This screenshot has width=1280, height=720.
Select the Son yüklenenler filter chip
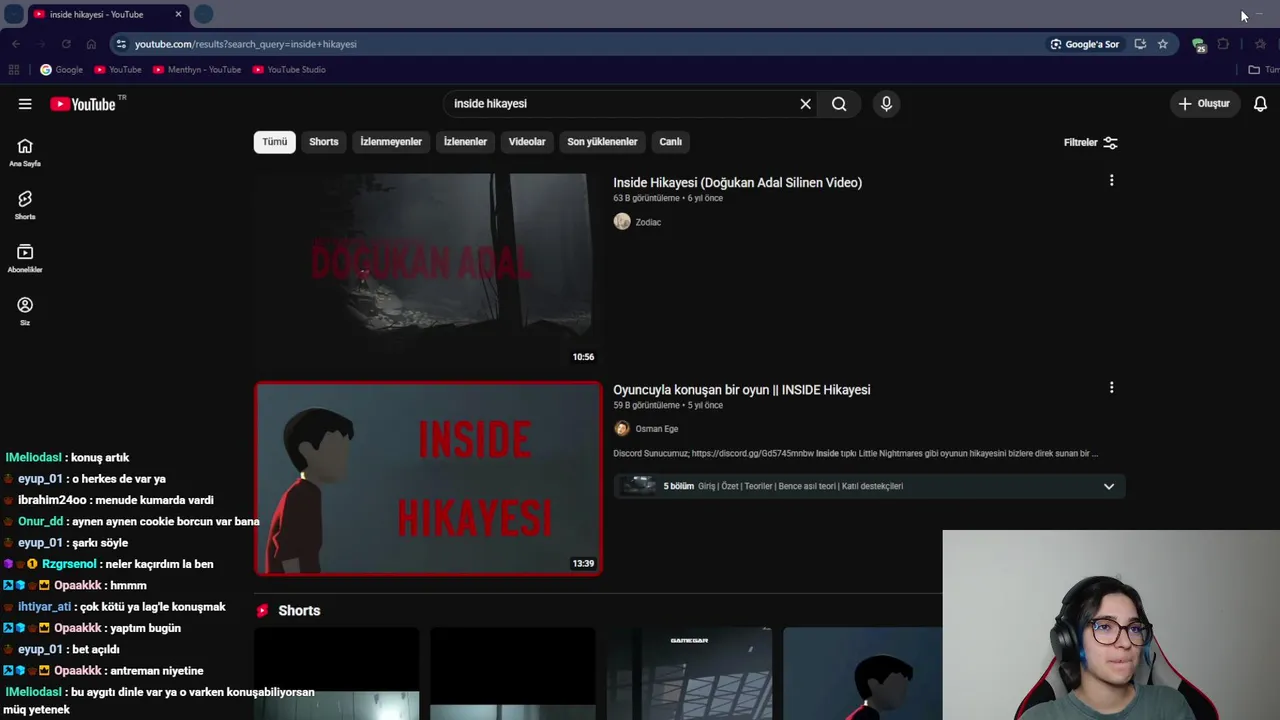pyautogui.click(x=602, y=142)
